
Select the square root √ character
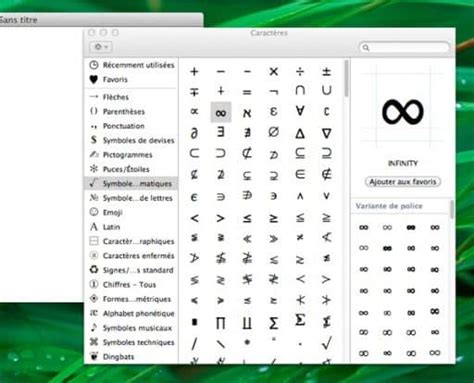click(x=326, y=343)
